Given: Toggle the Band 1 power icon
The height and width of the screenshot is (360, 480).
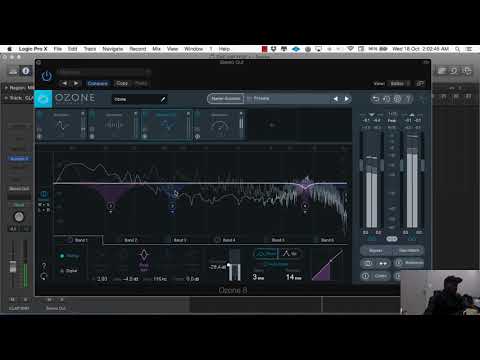Looking at the screenshot, I should click(x=70, y=240).
